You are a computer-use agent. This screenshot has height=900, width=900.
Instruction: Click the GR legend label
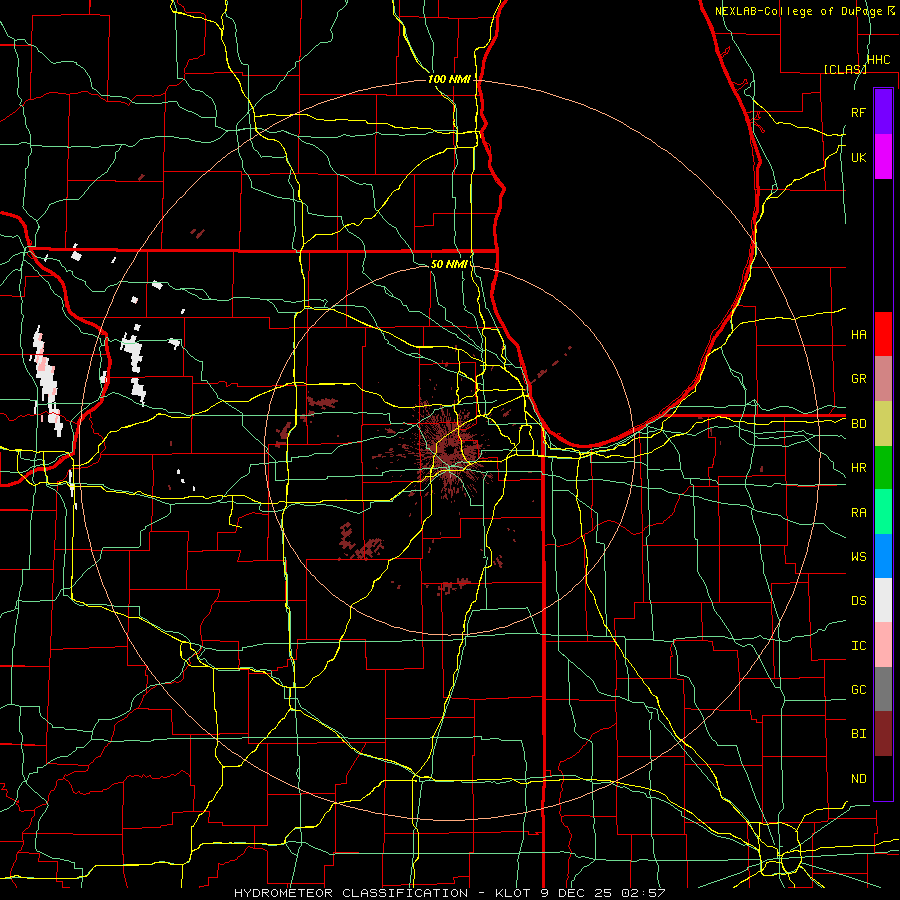point(858,379)
